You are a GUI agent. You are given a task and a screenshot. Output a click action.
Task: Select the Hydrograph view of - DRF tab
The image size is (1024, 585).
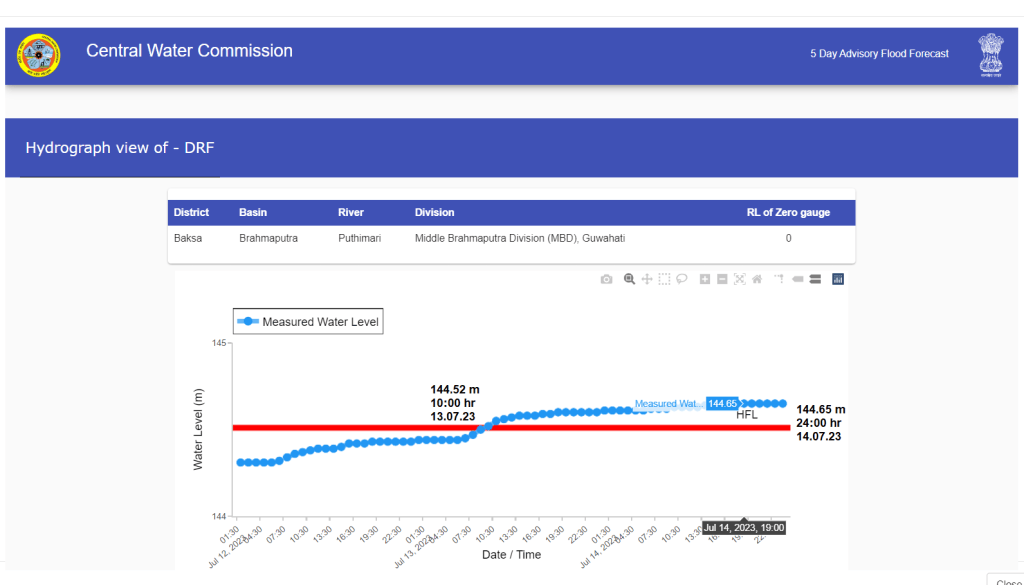tap(120, 148)
